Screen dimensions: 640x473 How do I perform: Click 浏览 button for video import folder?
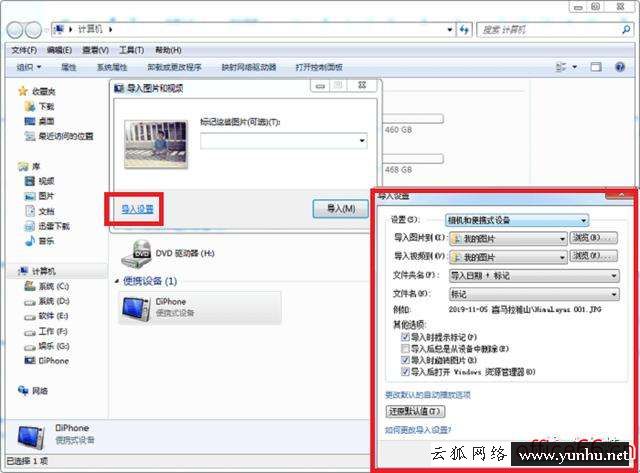(593, 256)
